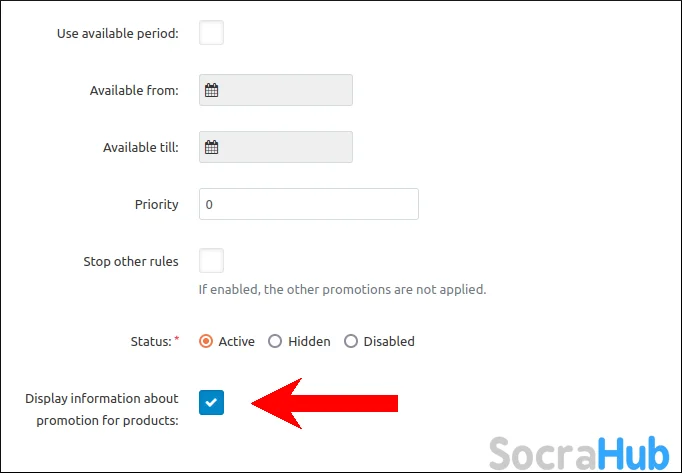Screen dimensions: 682x473
Task: Enable the Use available period checkbox
Action: pyautogui.click(x=211, y=33)
